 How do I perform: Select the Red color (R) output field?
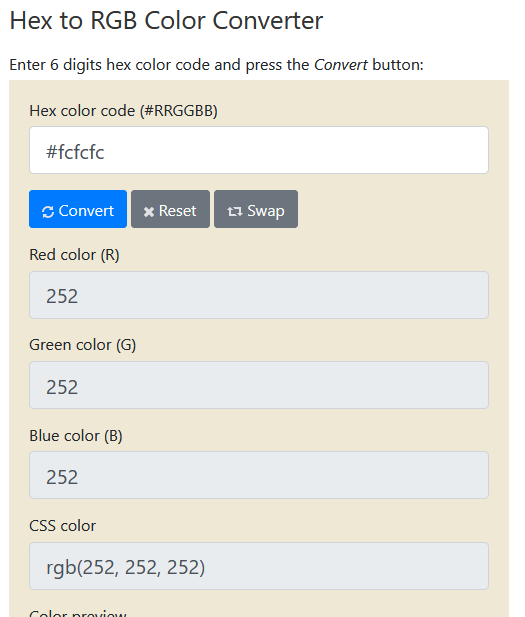click(x=259, y=295)
